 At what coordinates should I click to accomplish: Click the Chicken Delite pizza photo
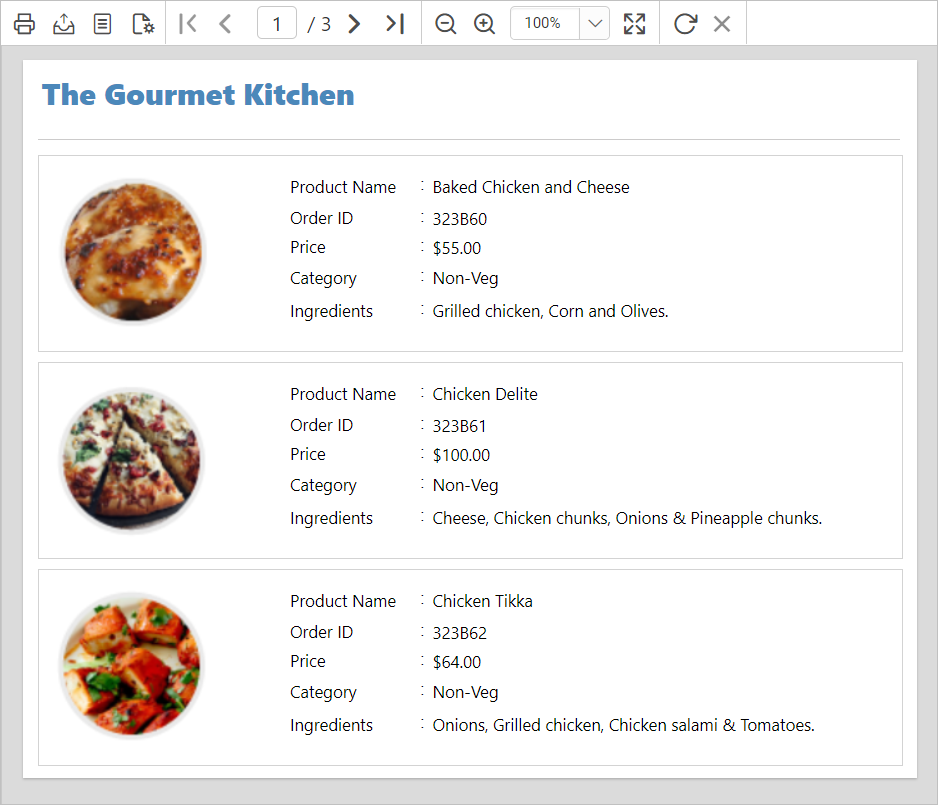click(133, 460)
